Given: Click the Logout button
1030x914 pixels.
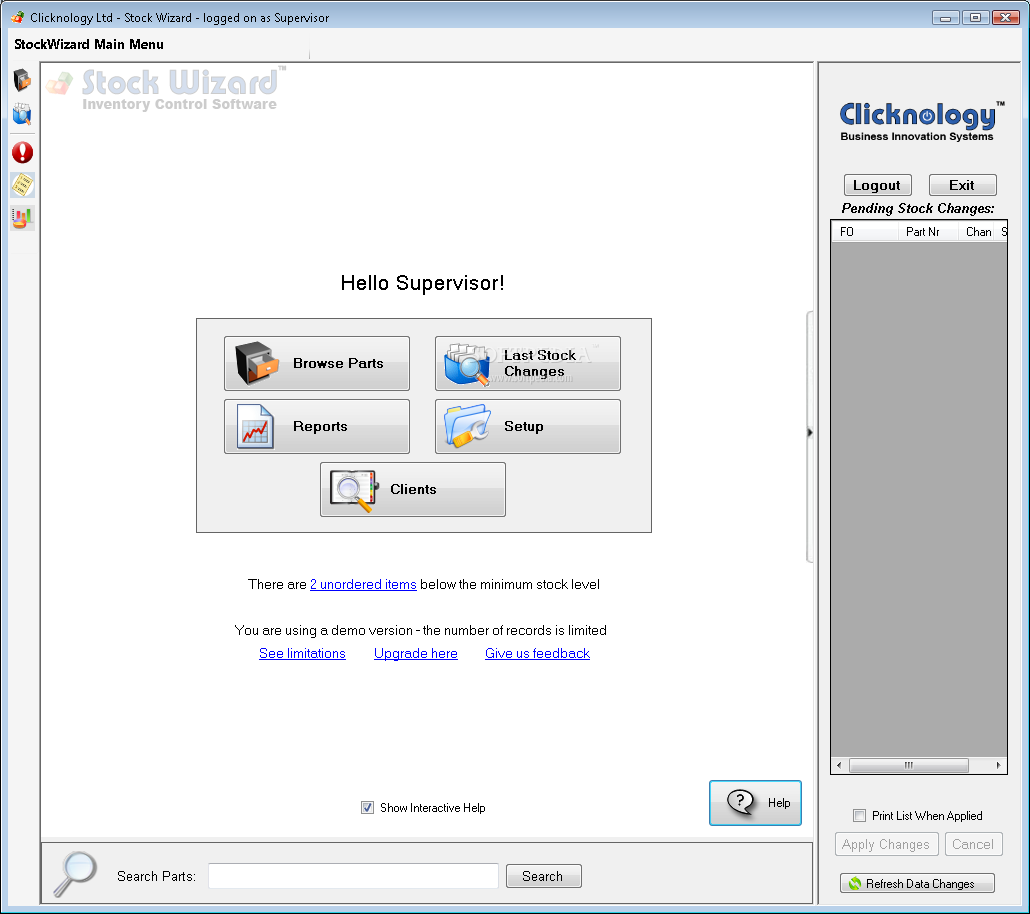Looking at the screenshot, I should coord(877,185).
